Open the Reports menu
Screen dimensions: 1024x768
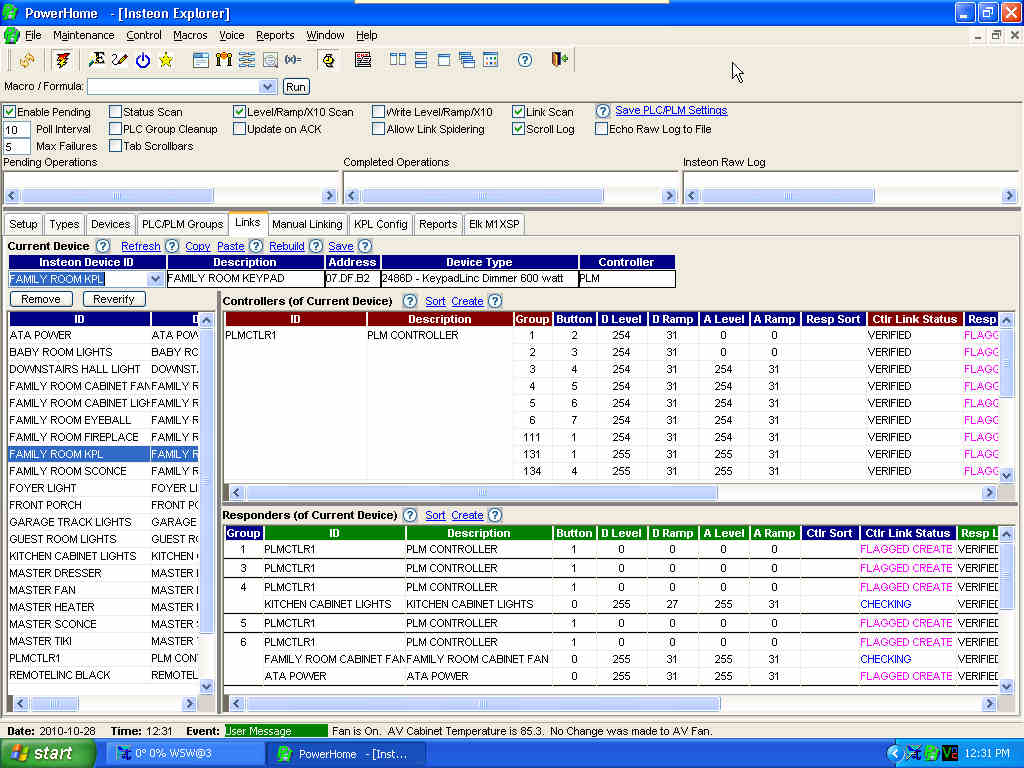(275, 35)
